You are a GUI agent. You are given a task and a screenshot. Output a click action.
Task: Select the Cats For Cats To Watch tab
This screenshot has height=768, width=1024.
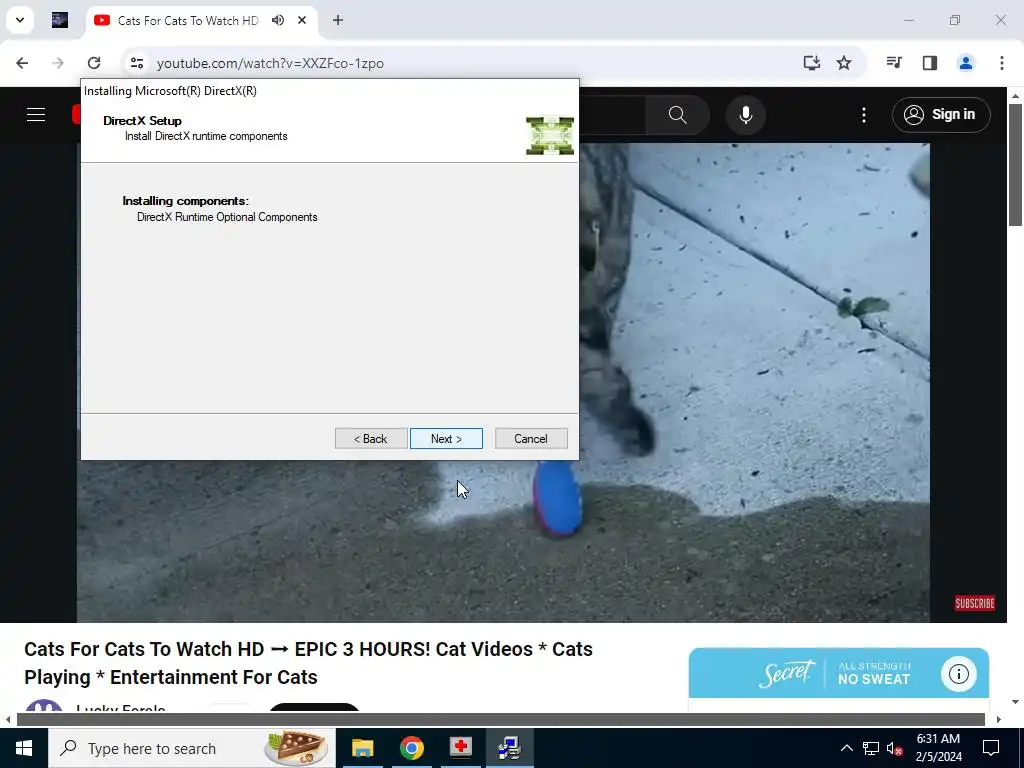(x=188, y=20)
